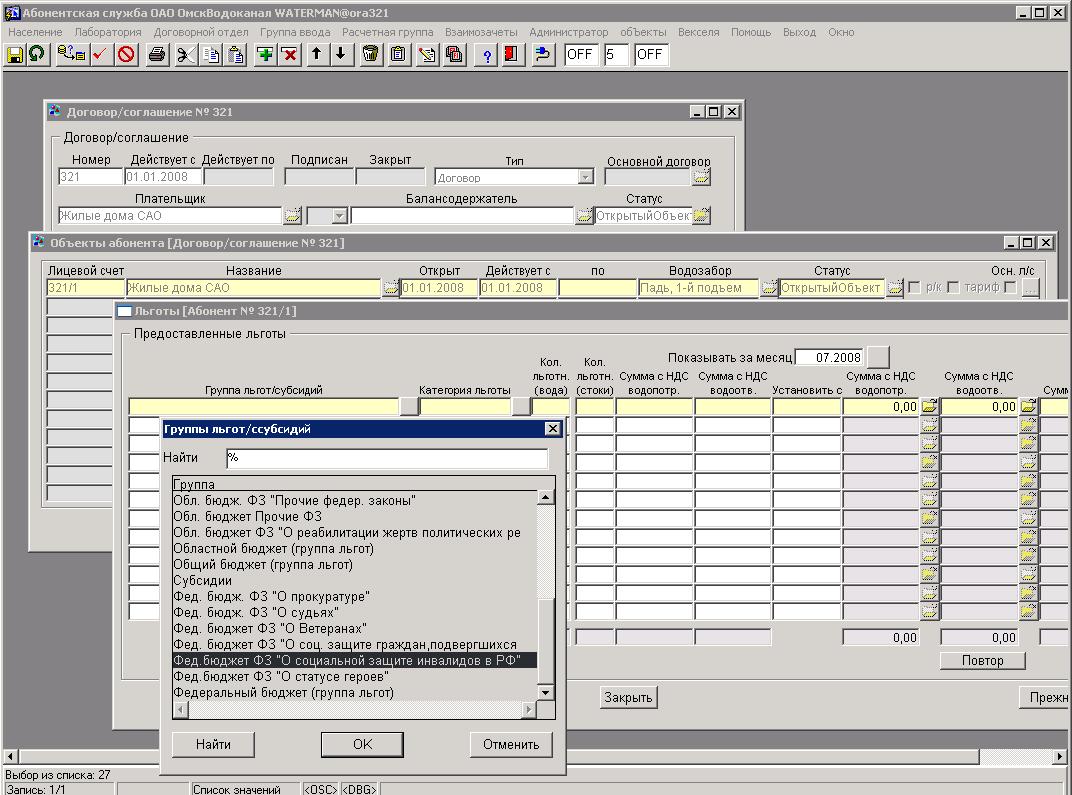
Task: Toggle the checkbox left of 'тариф'
Action: [953, 288]
